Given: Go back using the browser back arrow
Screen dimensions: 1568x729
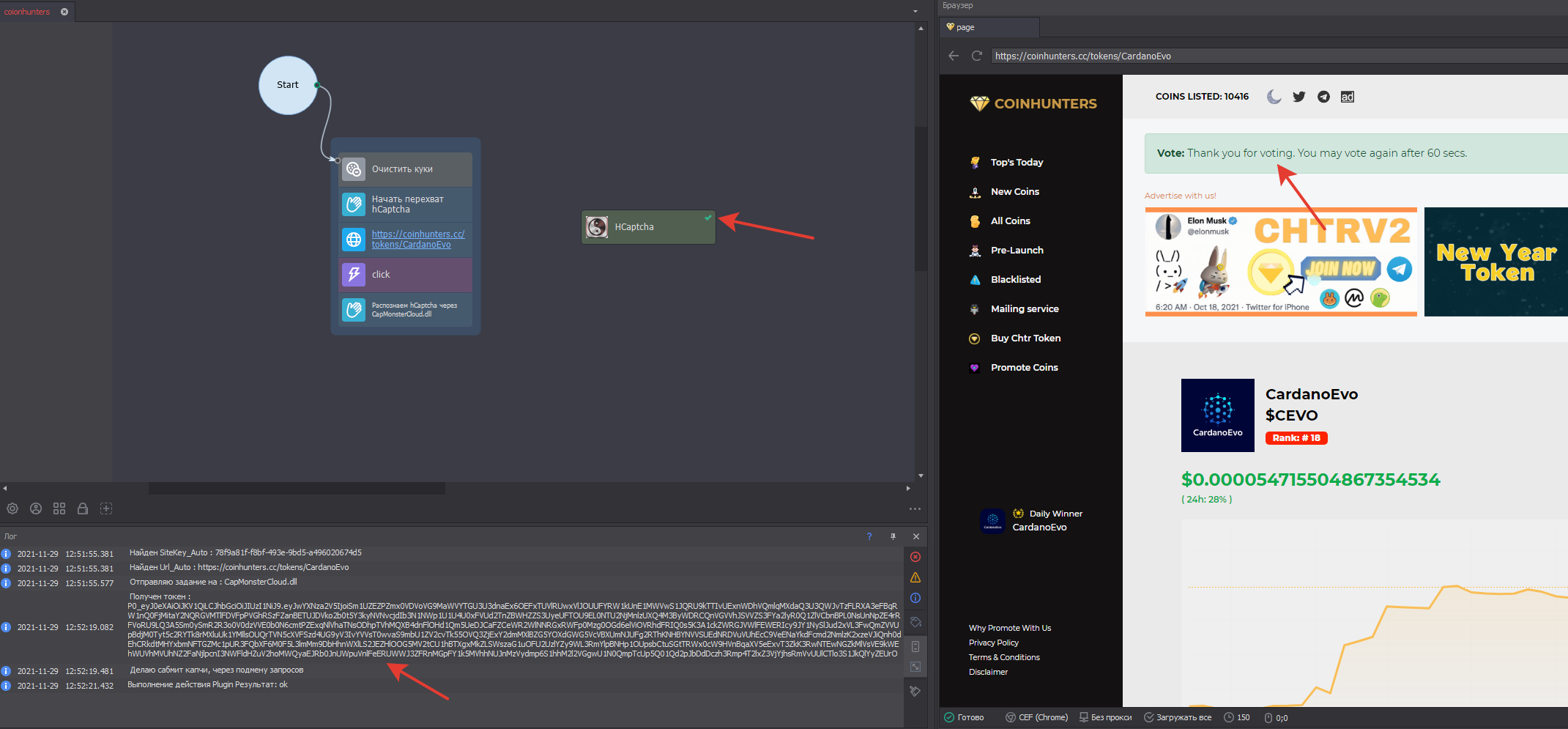Looking at the screenshot, I should (953, 56).
